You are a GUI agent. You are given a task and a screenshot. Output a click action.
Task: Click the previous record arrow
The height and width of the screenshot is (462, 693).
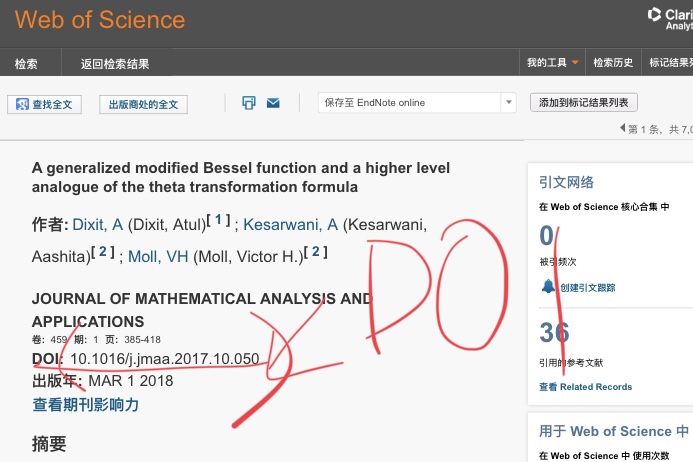(x=622, y=128)
